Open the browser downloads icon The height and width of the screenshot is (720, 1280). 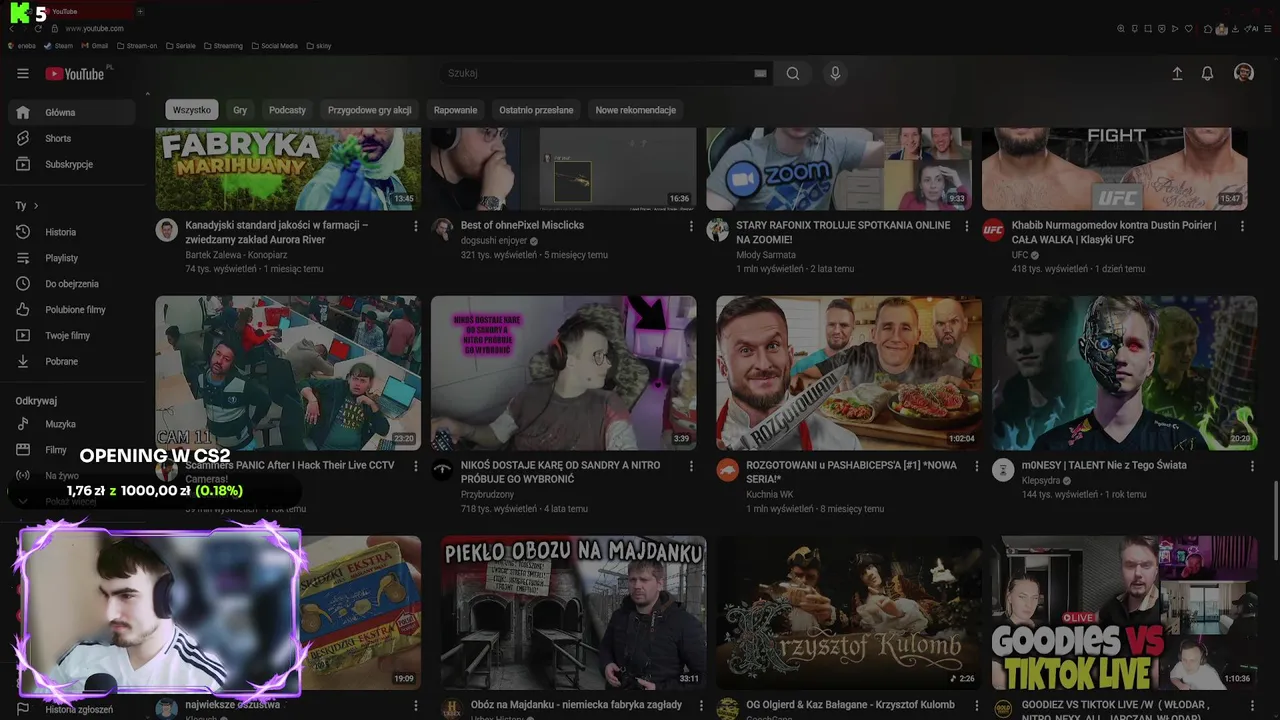tap(1235, 28)
